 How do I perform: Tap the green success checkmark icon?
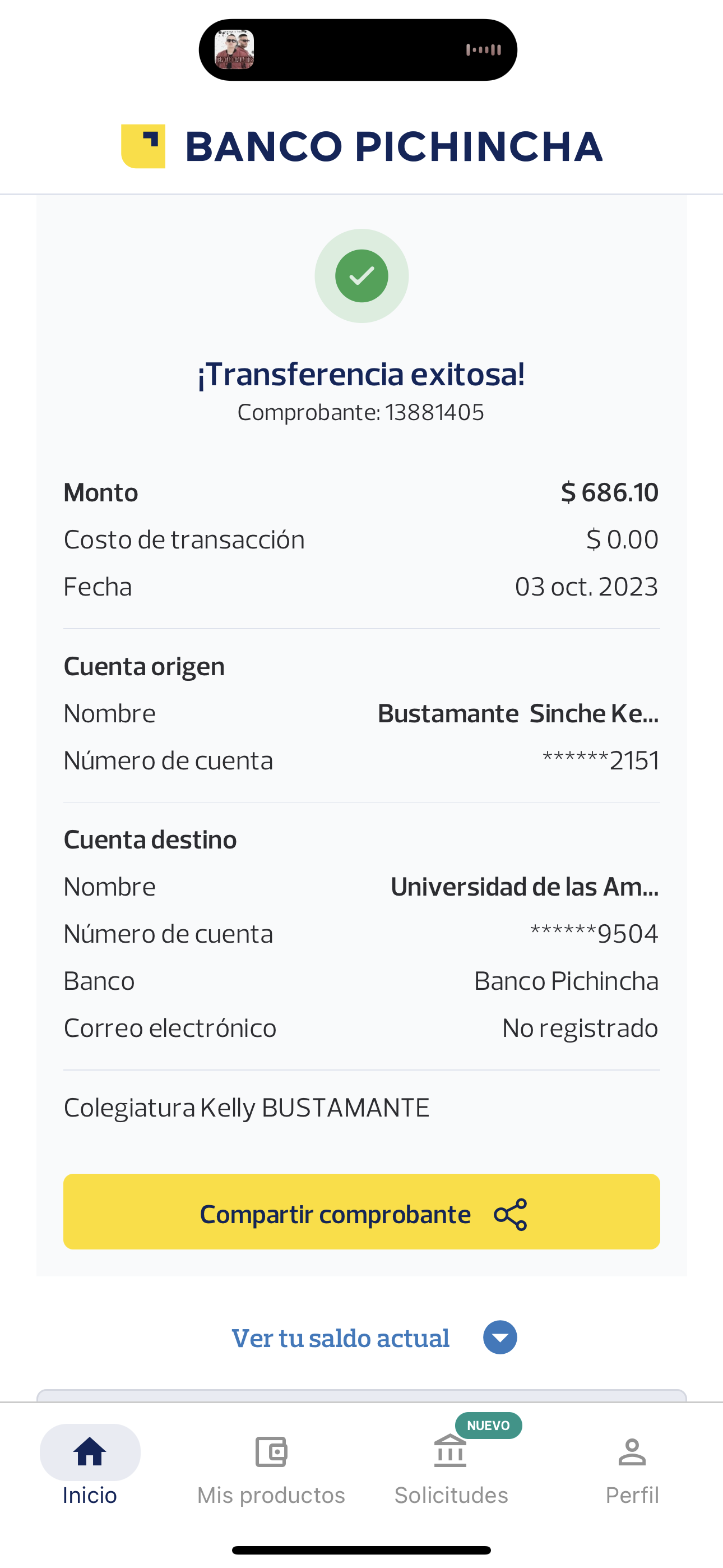pyautogui.click(x=361, y=276)
